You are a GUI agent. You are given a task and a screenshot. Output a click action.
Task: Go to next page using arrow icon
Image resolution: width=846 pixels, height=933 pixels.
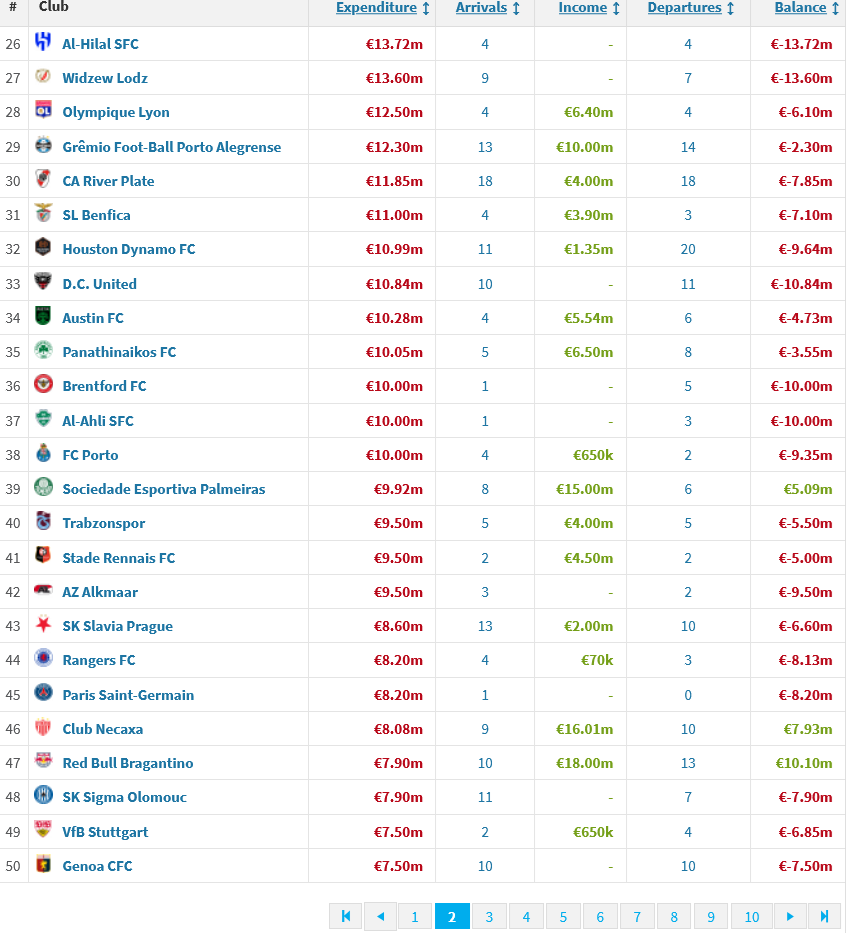788,916
